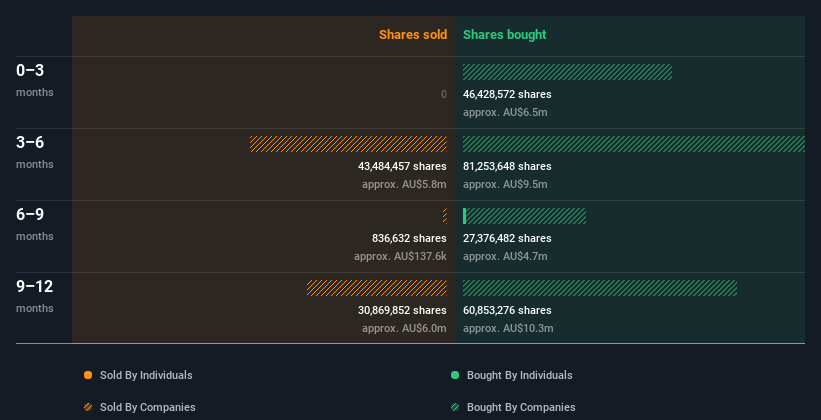Toggle the Sold By Companies legend label
This screenshot has height=420, width=821.
[148, 407]
